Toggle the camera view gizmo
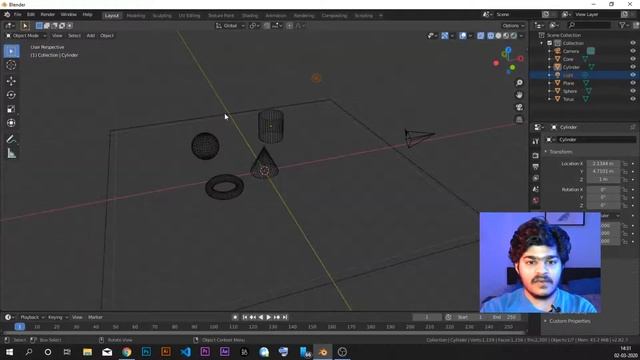The height and width of the screenshot is (360, 640). pos(519,107)
